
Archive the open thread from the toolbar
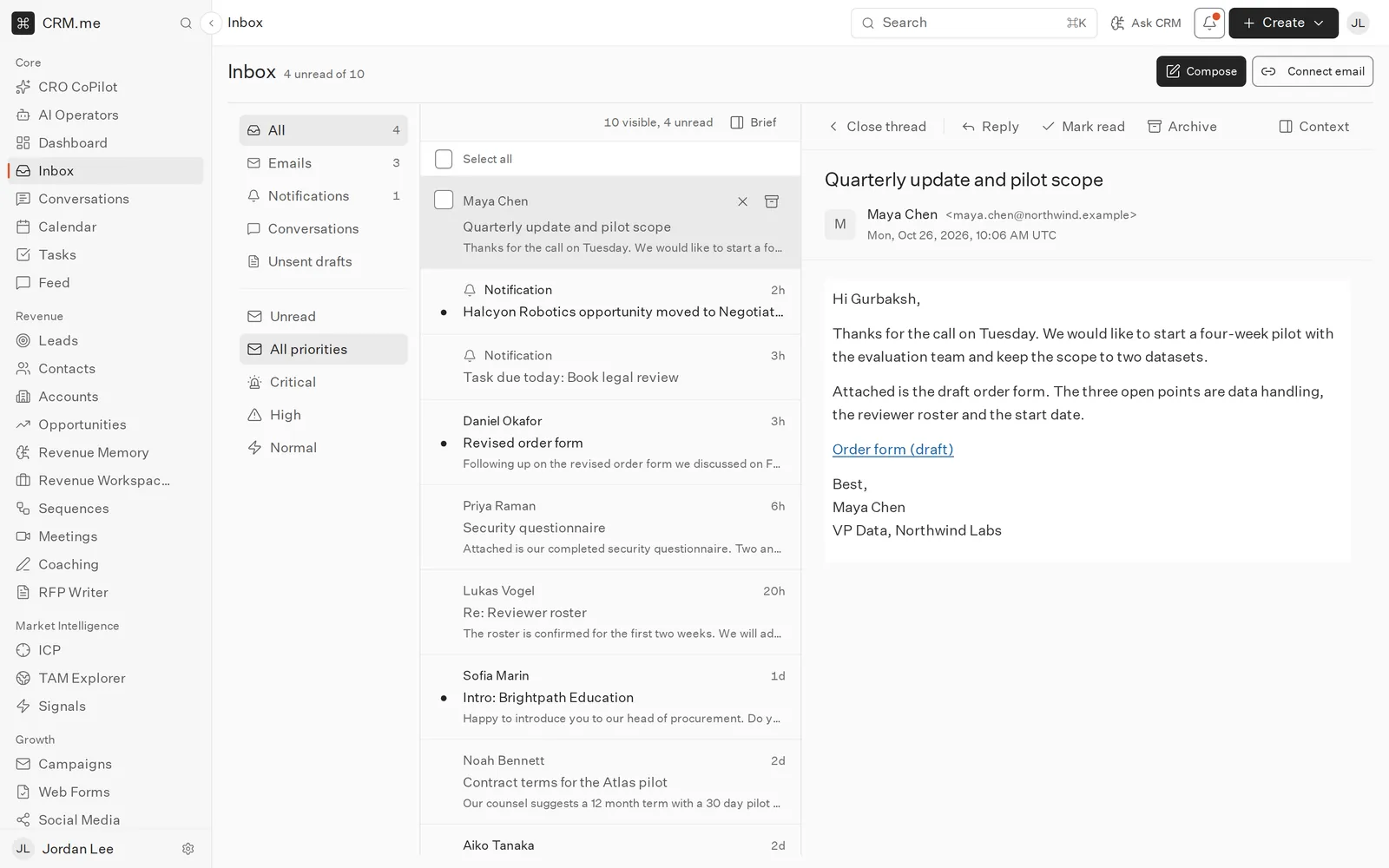(1182, 127)
